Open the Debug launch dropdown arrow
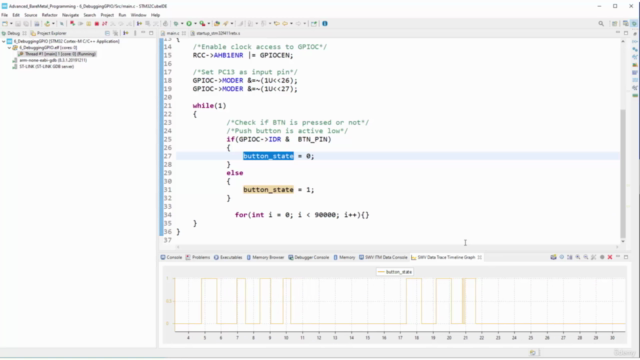This screenshot has width=640, height=360. (x=182, y=24)
